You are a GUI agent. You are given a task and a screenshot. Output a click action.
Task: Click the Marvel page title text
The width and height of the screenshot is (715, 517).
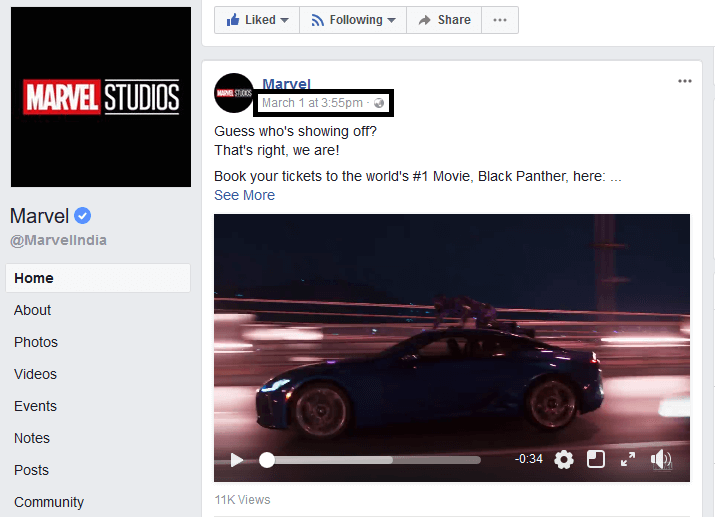coord(39,216)
